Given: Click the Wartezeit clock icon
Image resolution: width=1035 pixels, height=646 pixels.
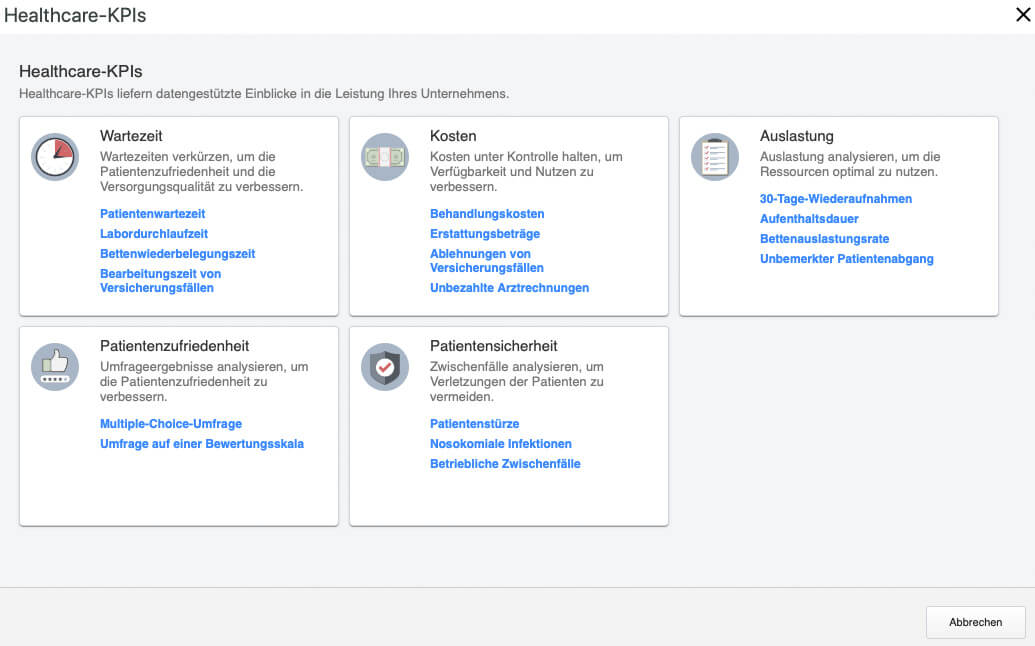Looking at the screenshot, I should tap(55, 157).
